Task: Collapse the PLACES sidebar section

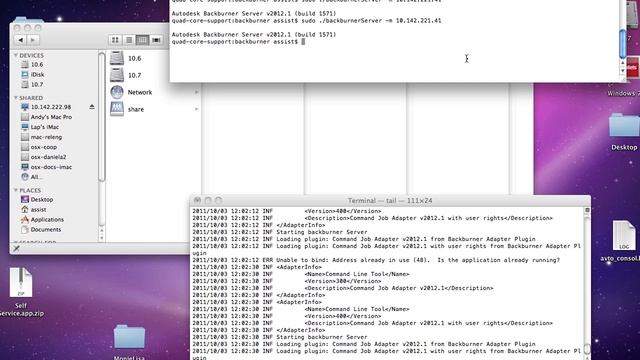Action: (x=16, y=190)
